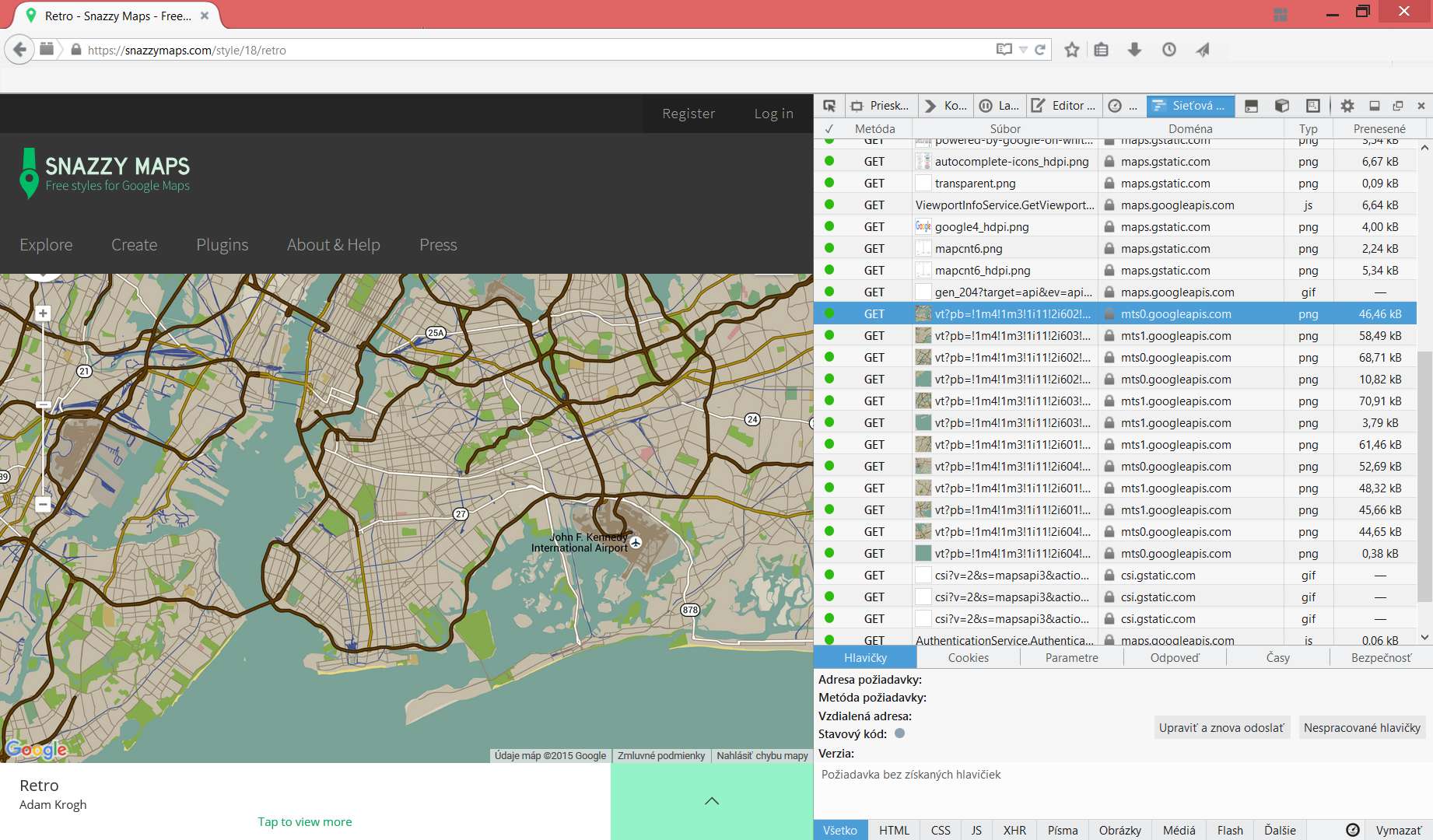The height and width of the screenshot is (840, 1433).
Task: Open the split console icon in devtools
Action: click(1251, 106)
